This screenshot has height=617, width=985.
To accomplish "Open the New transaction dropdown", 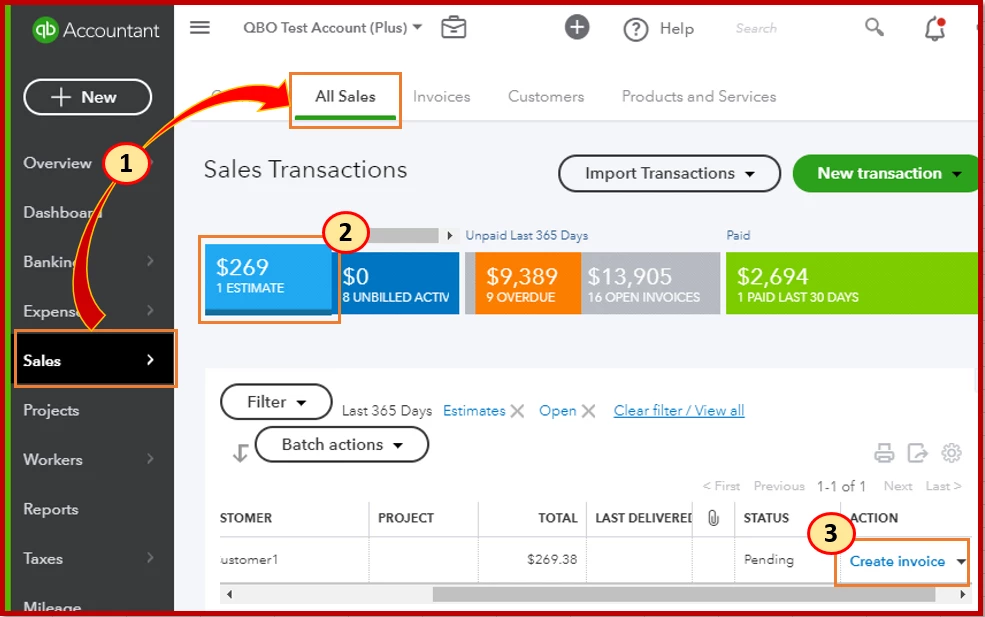I will pyautogui.click(x=888, y=173).
